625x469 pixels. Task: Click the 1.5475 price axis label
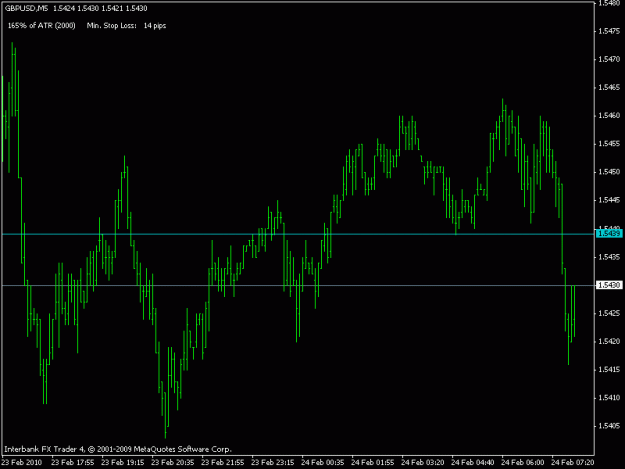[609, 31]
